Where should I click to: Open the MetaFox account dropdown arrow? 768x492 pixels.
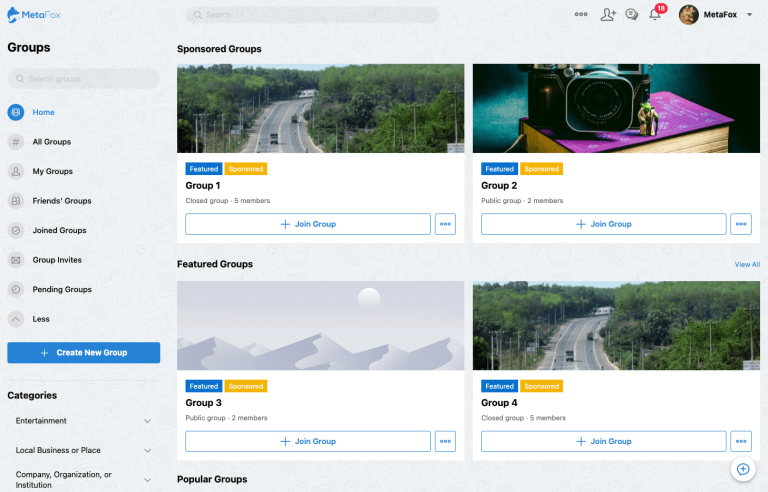tap(749, 15)
